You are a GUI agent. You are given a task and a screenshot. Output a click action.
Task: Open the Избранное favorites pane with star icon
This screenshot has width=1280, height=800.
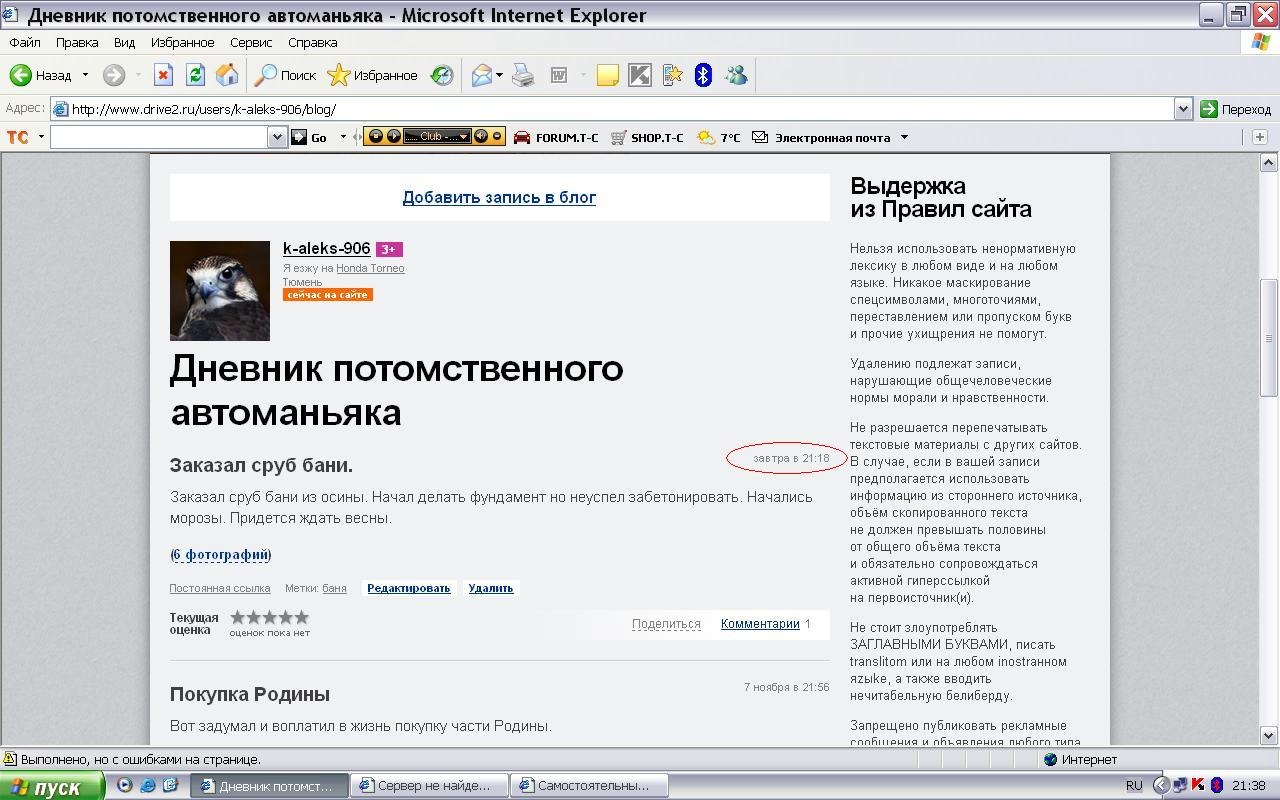(373, 75)
